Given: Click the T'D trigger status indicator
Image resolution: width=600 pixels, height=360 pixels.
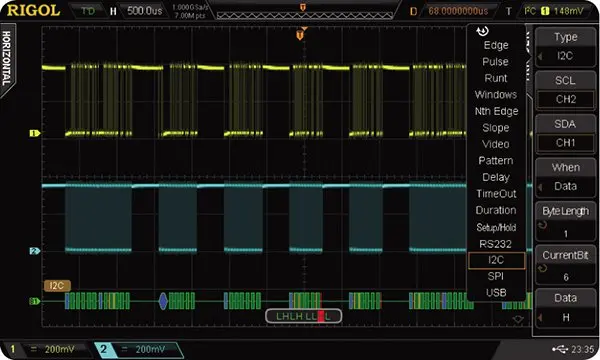Looking at the screenshot, I should [x=88, y=11].
